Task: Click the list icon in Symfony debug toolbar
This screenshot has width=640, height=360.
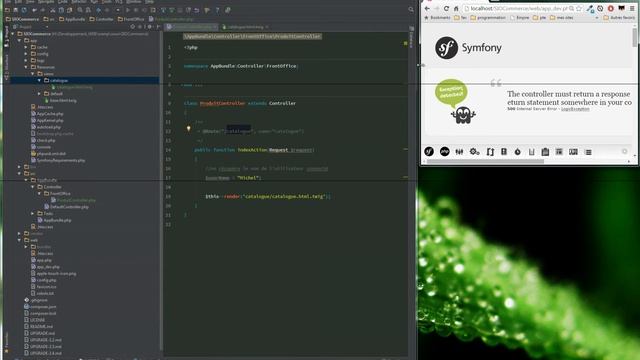Action: coord(588,152)
